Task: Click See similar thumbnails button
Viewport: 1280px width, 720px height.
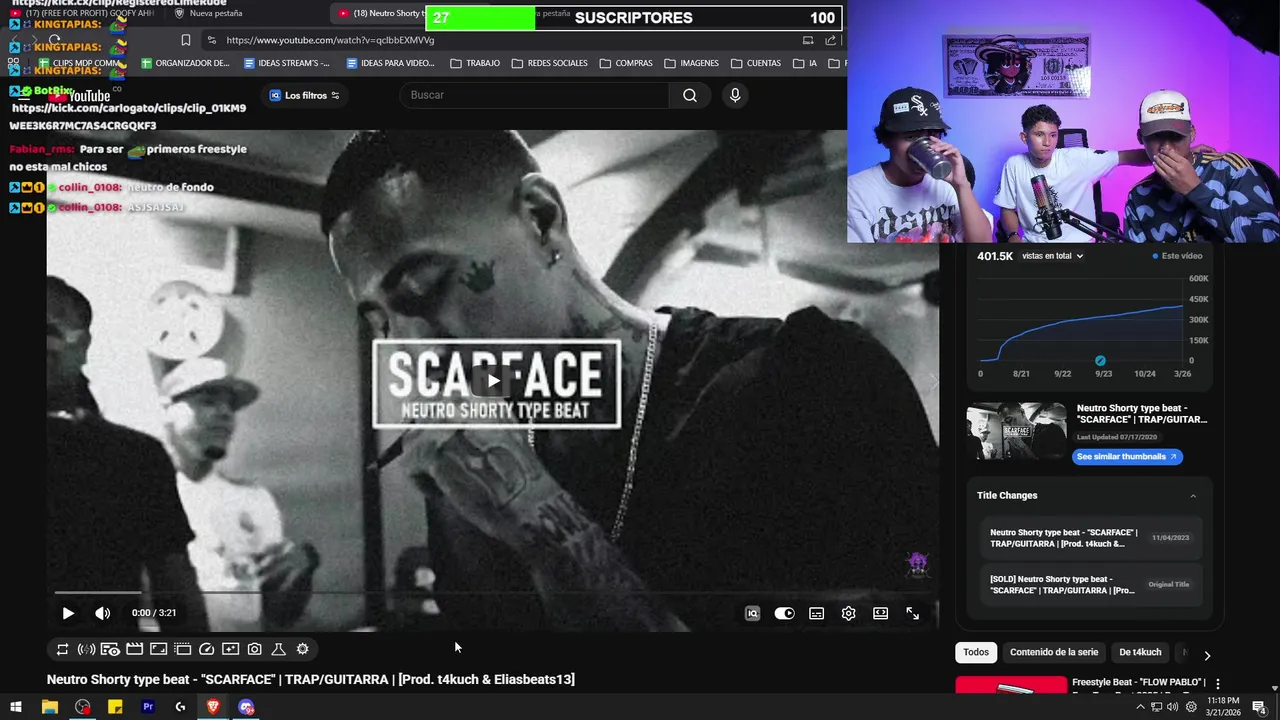Action: click(1128, 456)
